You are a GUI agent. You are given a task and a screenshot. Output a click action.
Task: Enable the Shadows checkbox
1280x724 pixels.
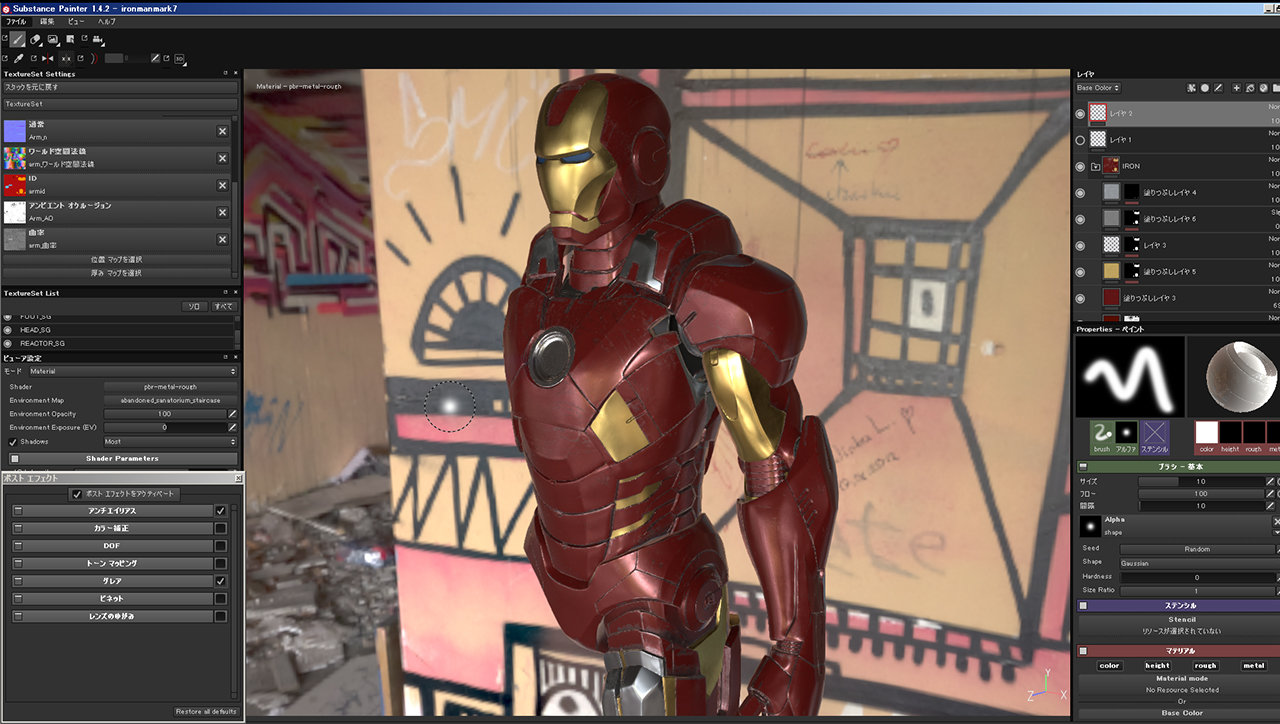(13, 441)
